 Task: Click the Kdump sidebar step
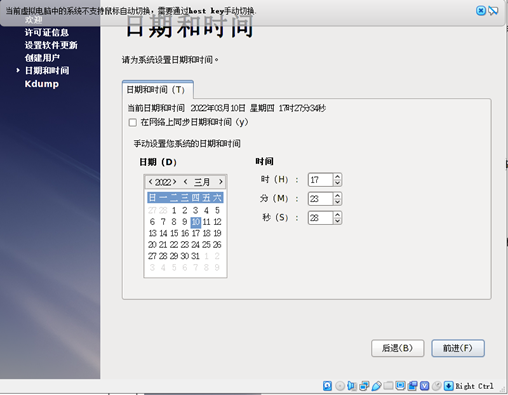[x=42, y=84]
